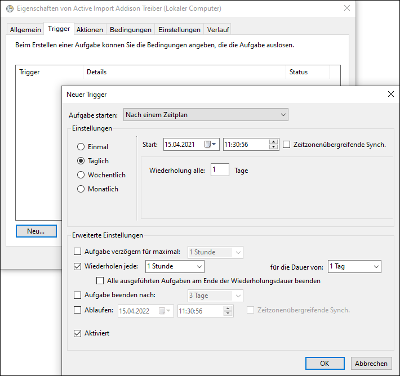This screenshot has width=400, height=376.
Task: Close the Eigenschaften properties window
Action: pos(347,8)
